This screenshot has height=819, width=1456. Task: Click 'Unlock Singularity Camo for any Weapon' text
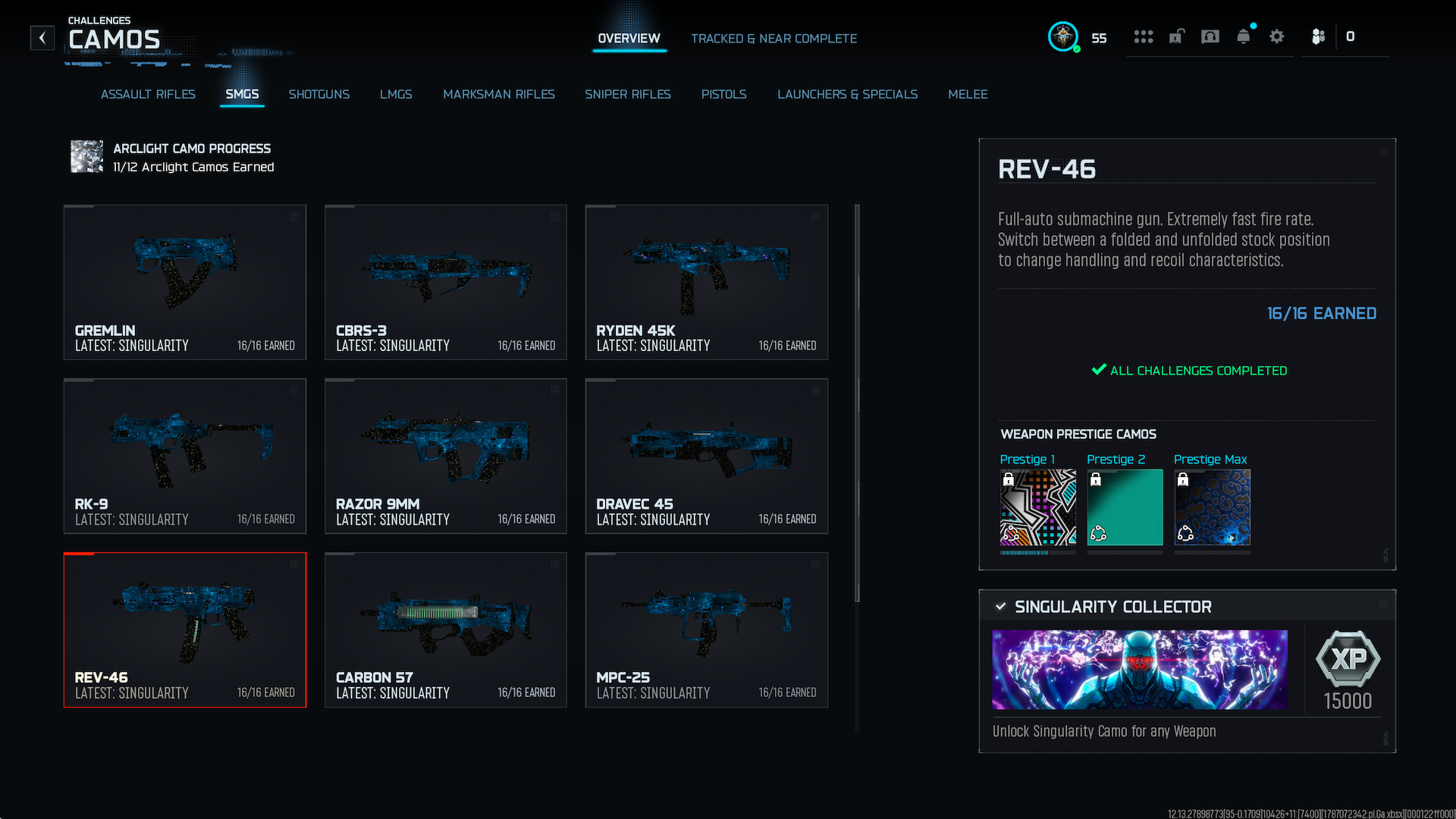click(1104, 731)
